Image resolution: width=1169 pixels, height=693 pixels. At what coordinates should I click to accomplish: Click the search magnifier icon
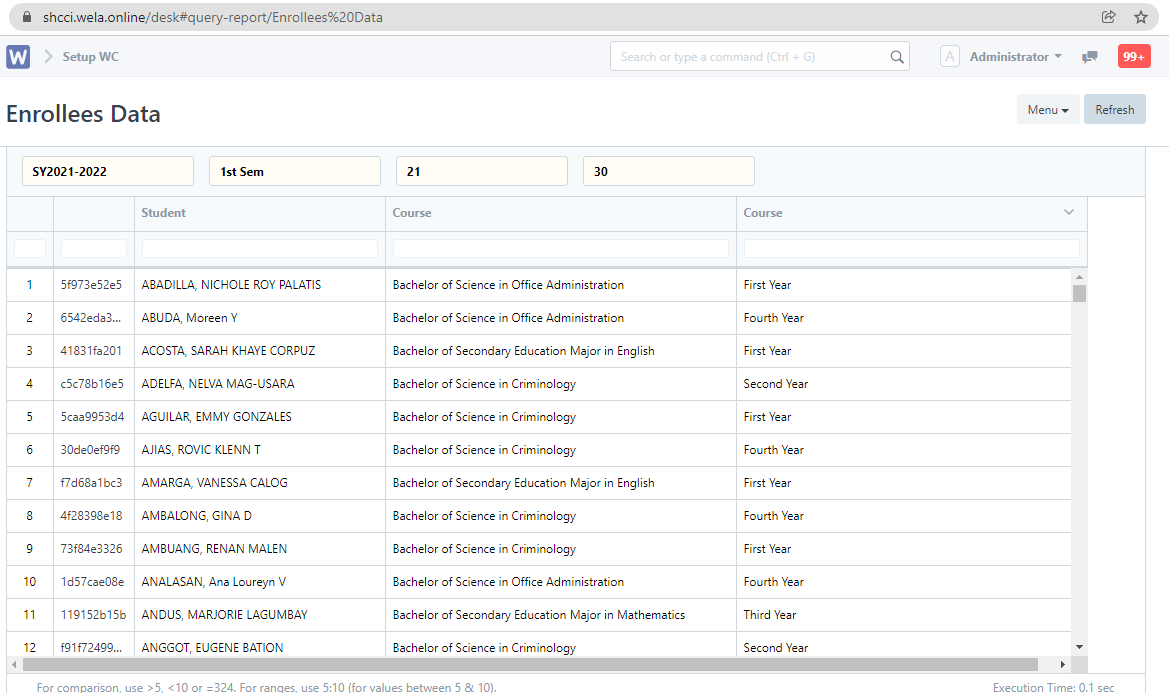[x=897, y=57]
